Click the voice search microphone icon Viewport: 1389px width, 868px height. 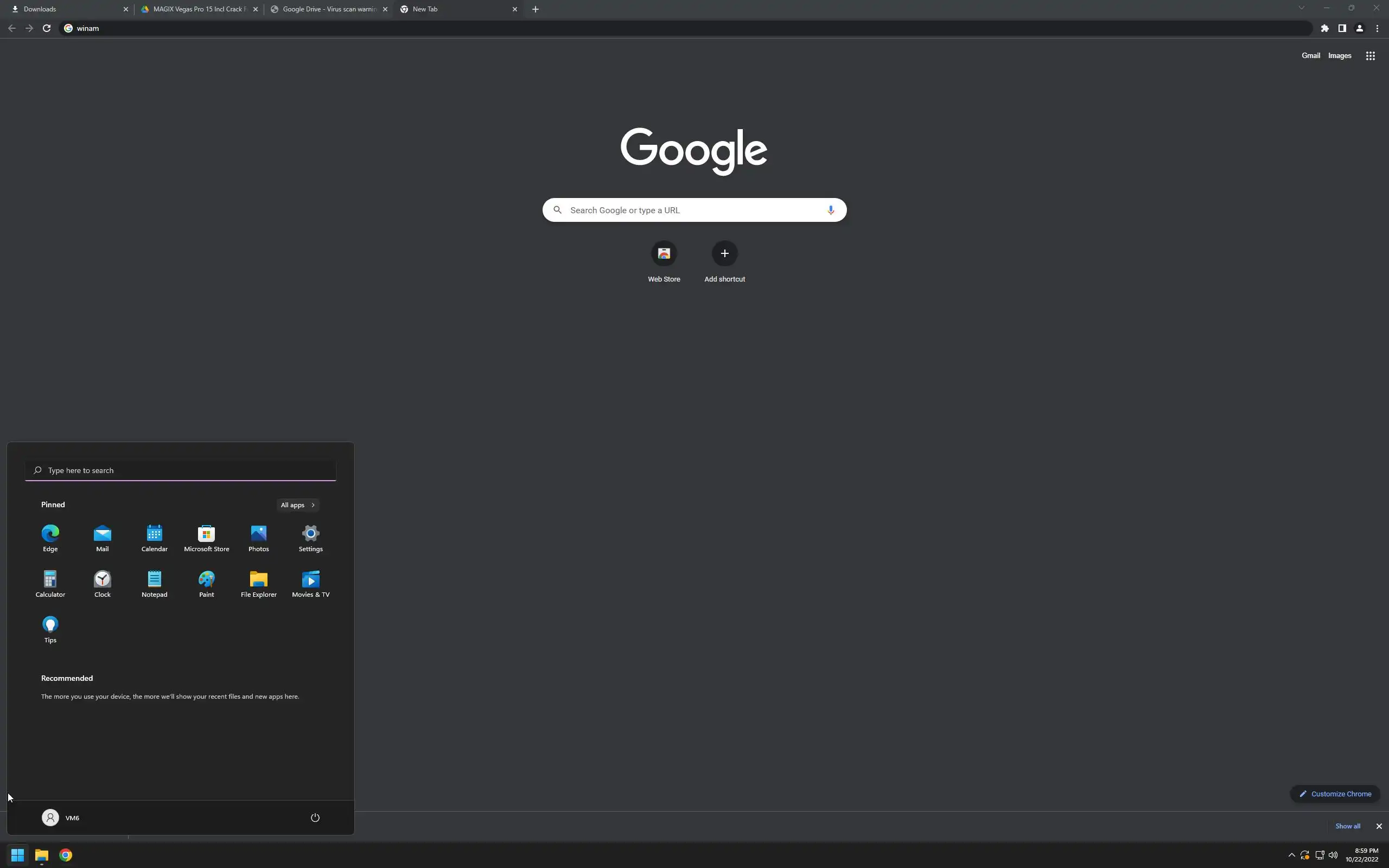(x=830, y=210)
